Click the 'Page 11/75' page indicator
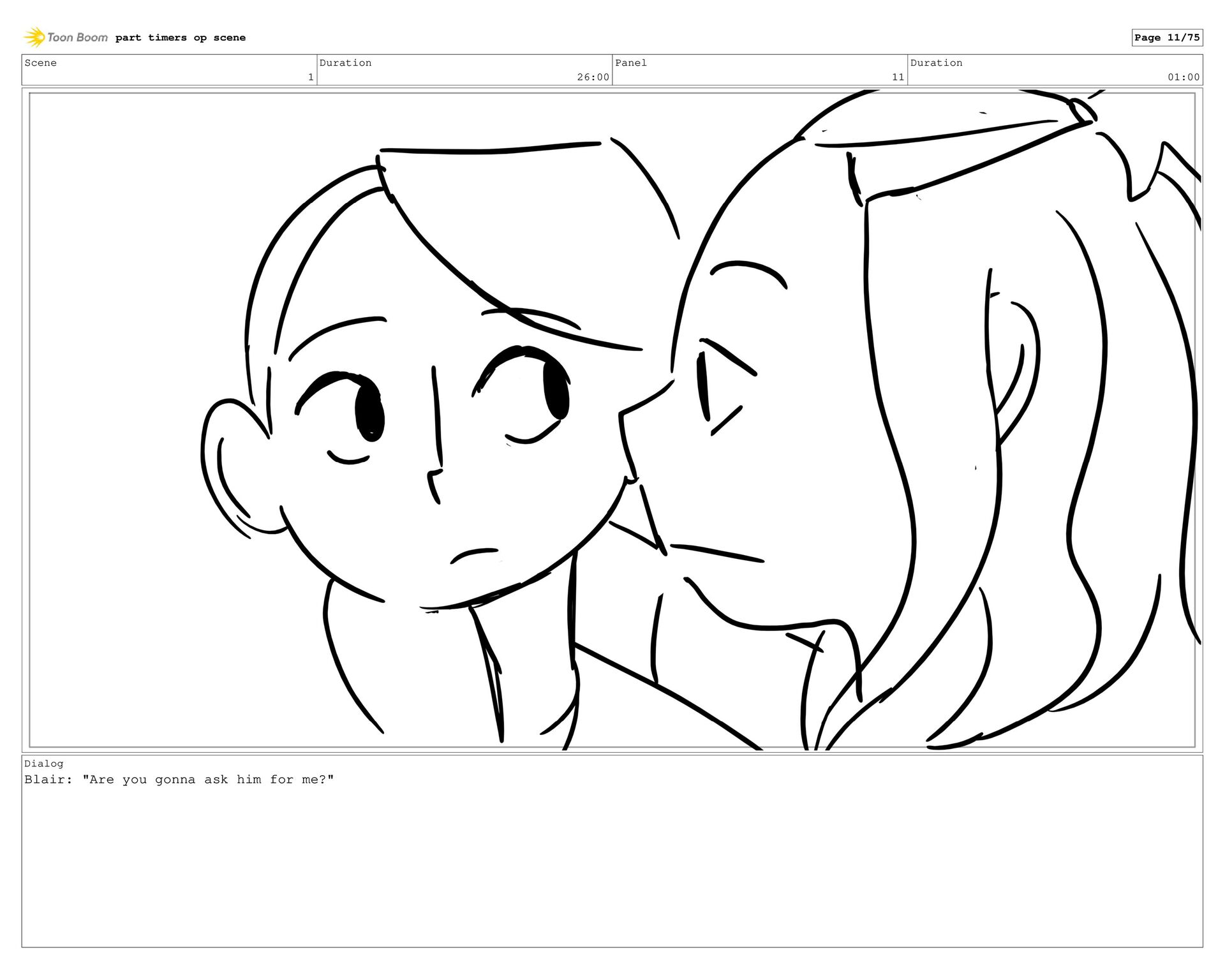 click(1167, 38)
